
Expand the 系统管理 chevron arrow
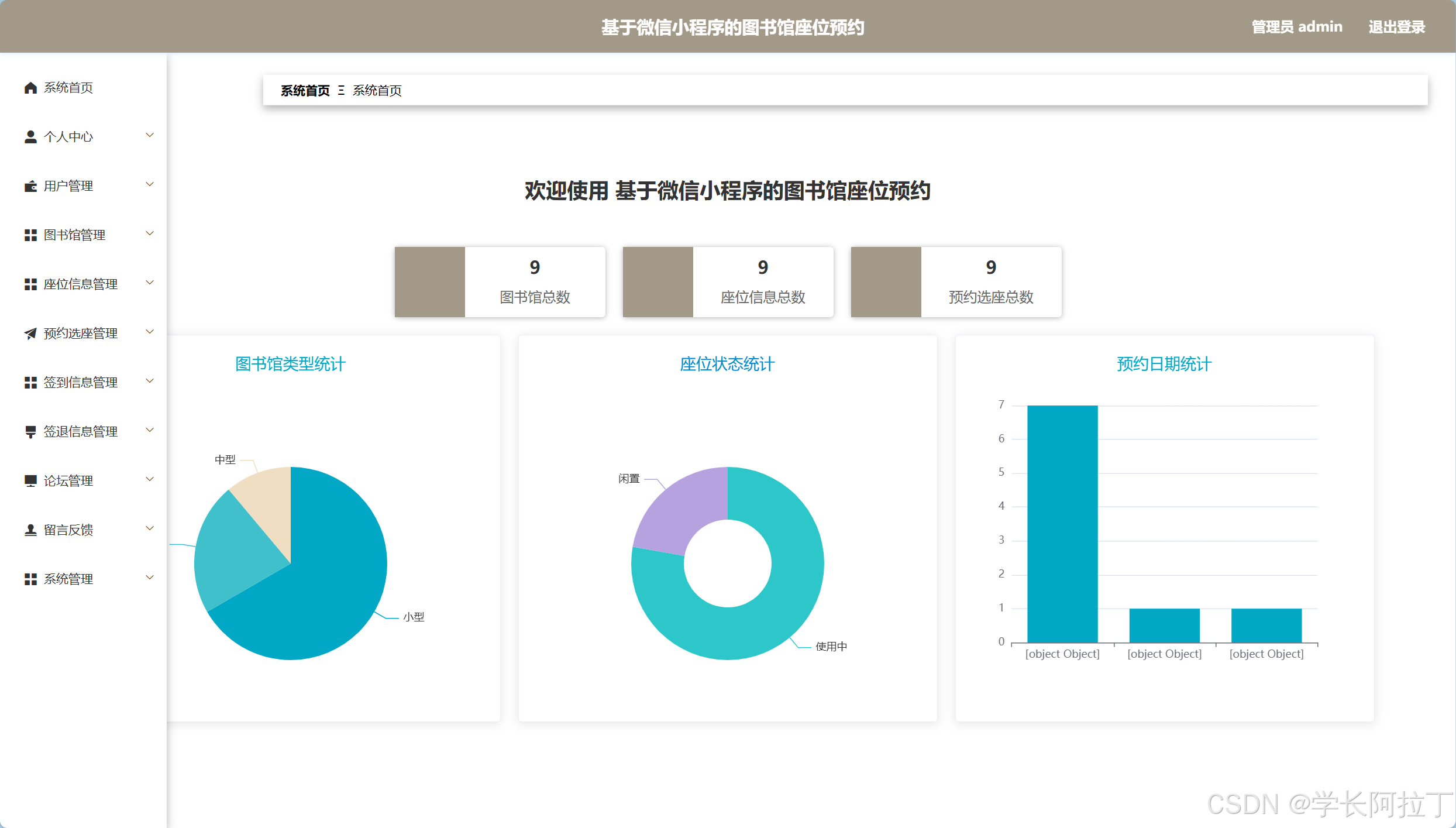(x=150, y=578)
